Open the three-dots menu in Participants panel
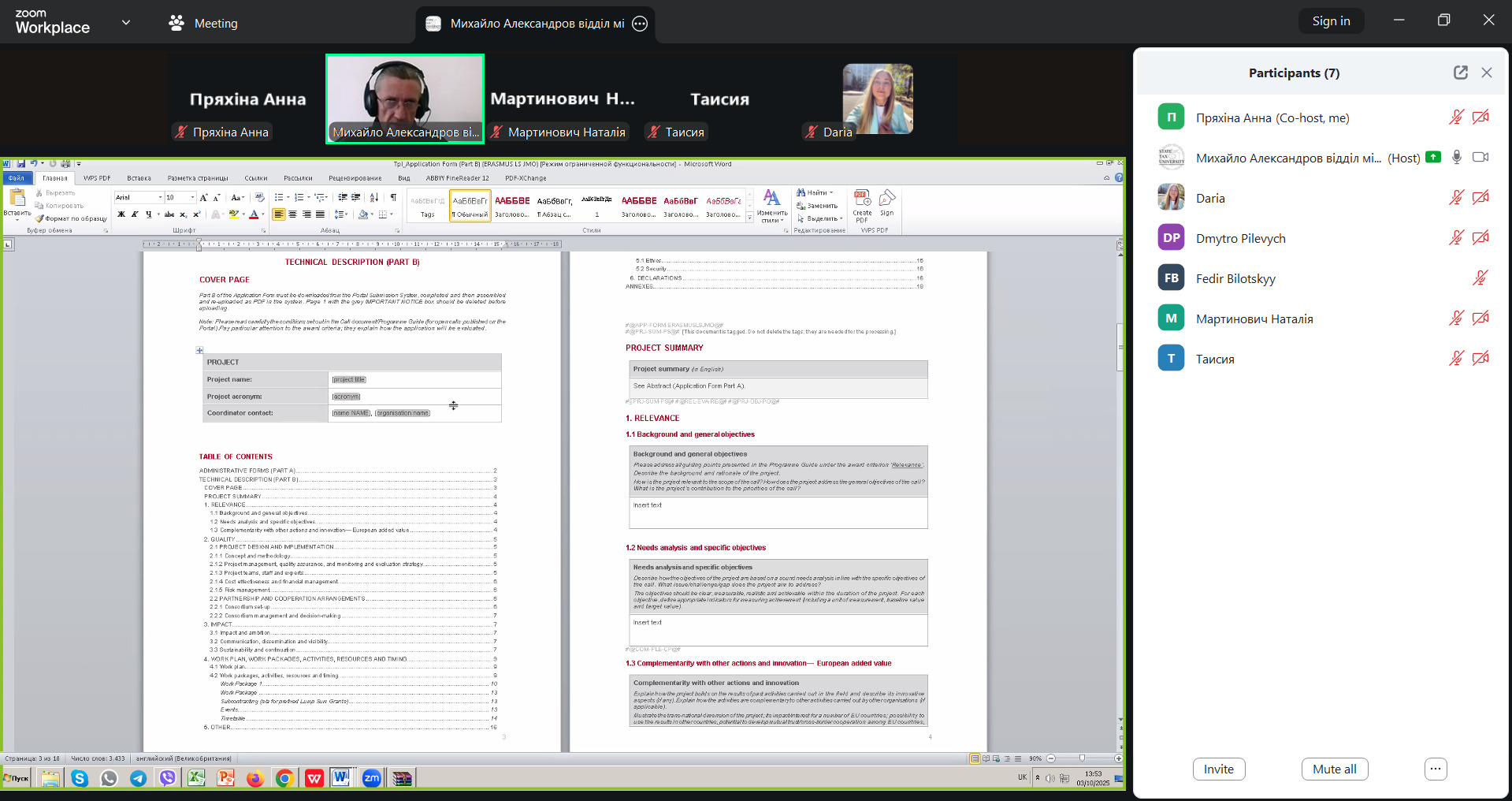1512x801 pixels. tap(1435, 769)
